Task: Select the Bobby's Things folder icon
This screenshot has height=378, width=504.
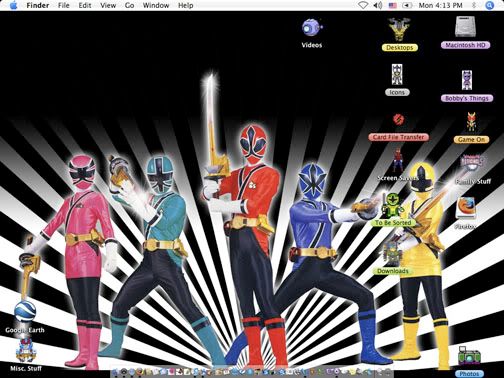Action: tap(467, 80)
